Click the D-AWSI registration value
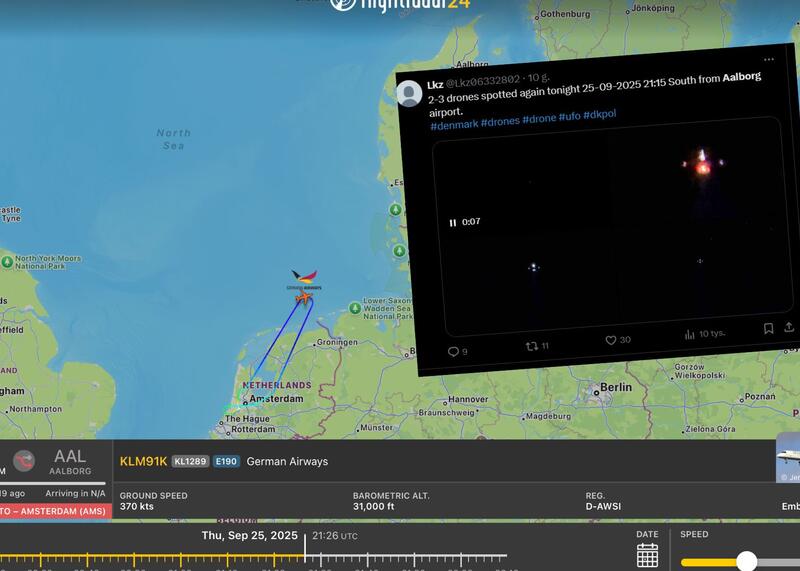 tap(603, 506)
